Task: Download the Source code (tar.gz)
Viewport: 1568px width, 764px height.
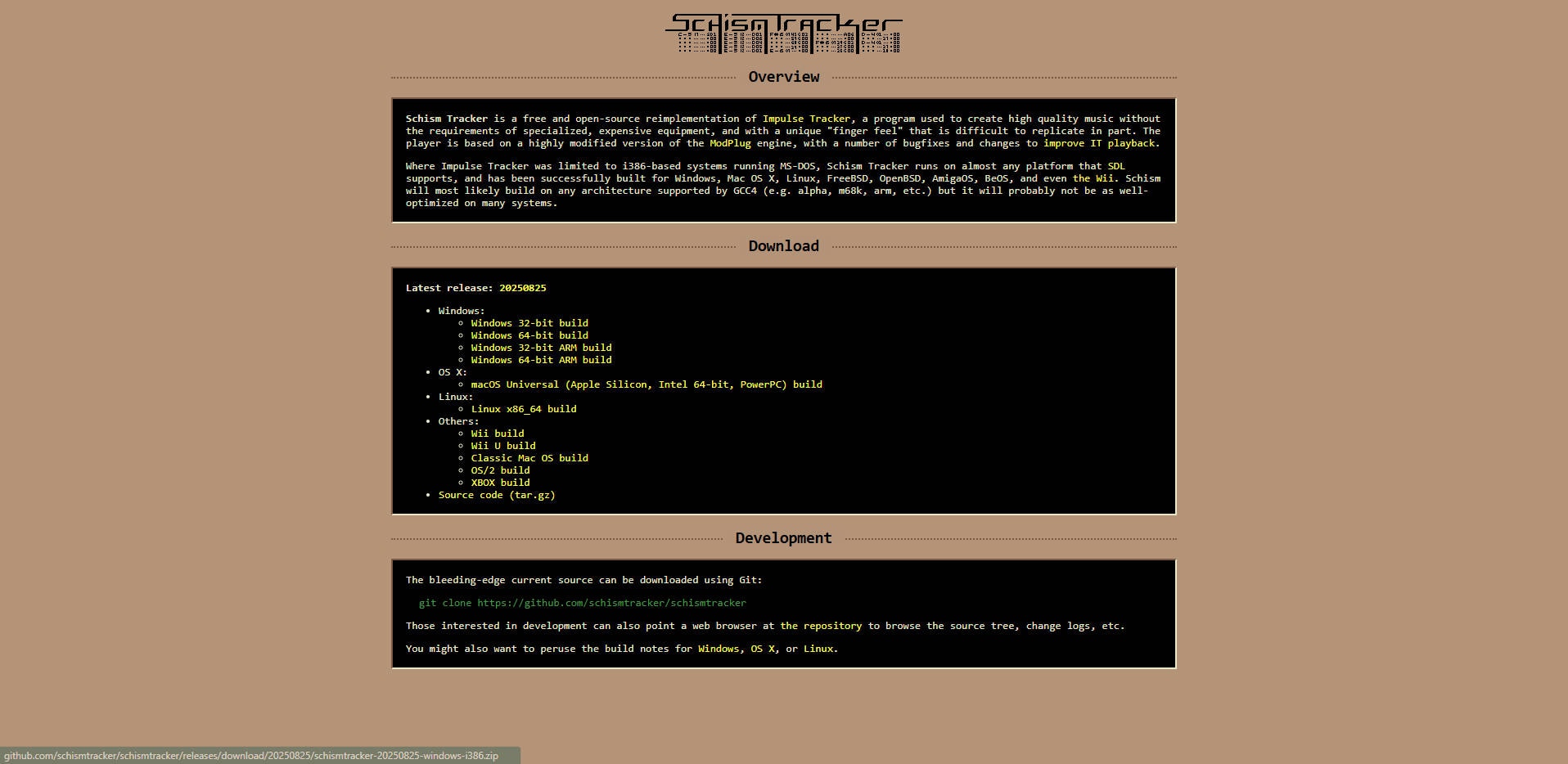Action: click(497, 495)
